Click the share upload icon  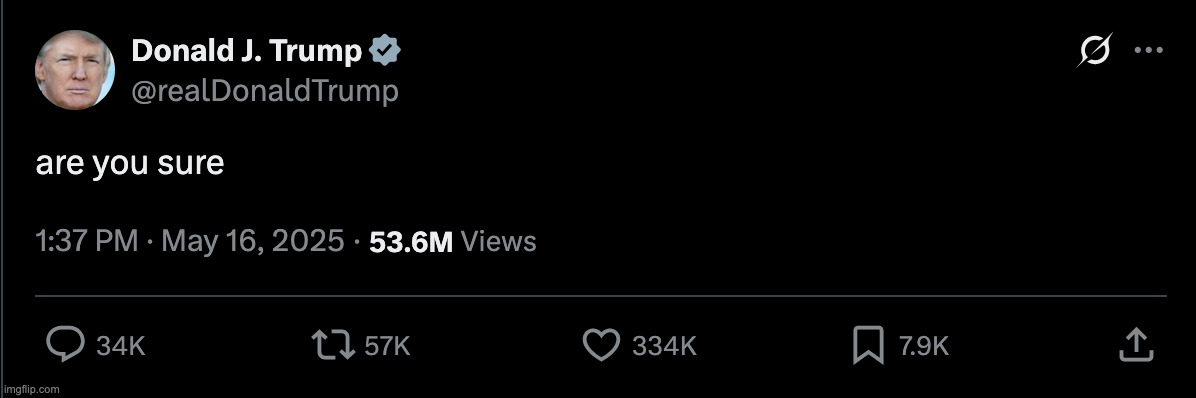point(1135,345)
